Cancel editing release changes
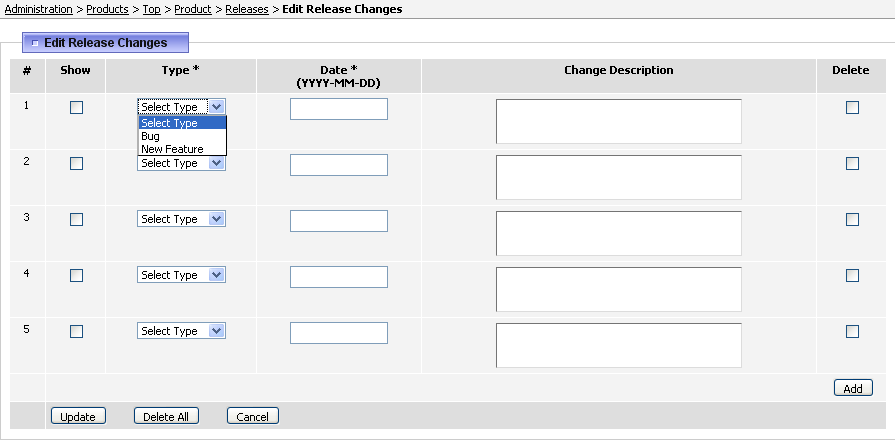Screen dimensions: 895x440 tap(253, 416)
